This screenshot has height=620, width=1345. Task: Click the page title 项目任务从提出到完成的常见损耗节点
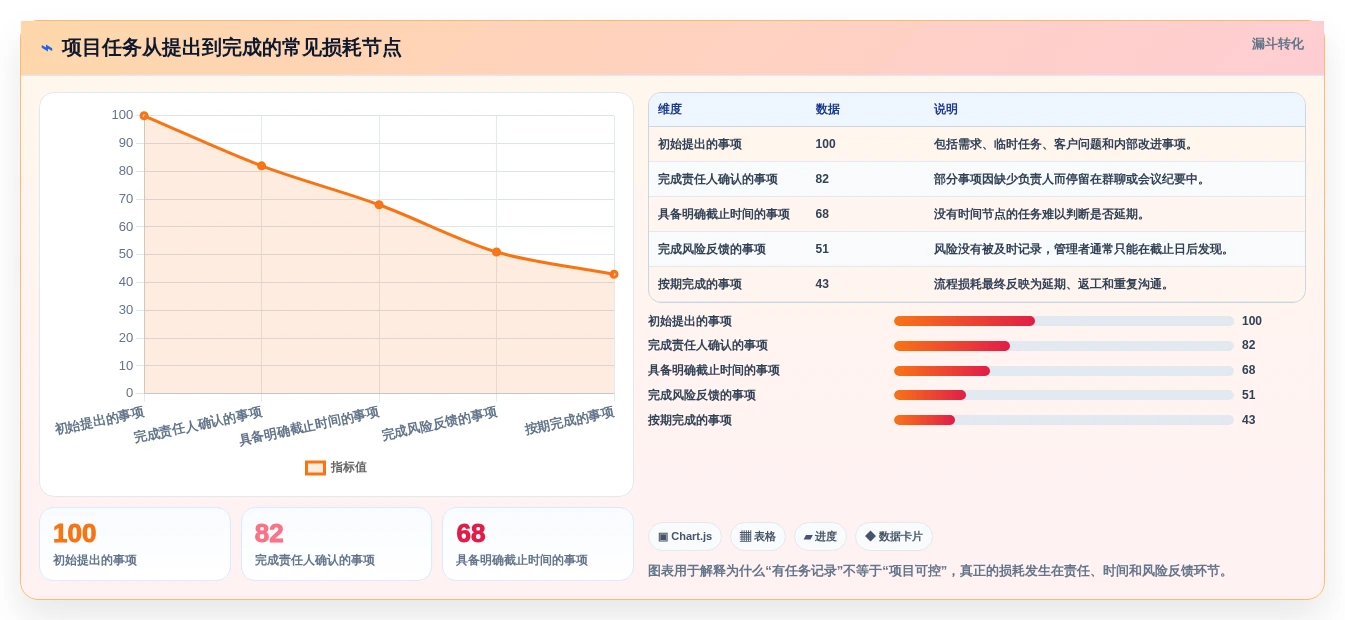[x=232, y=48]
